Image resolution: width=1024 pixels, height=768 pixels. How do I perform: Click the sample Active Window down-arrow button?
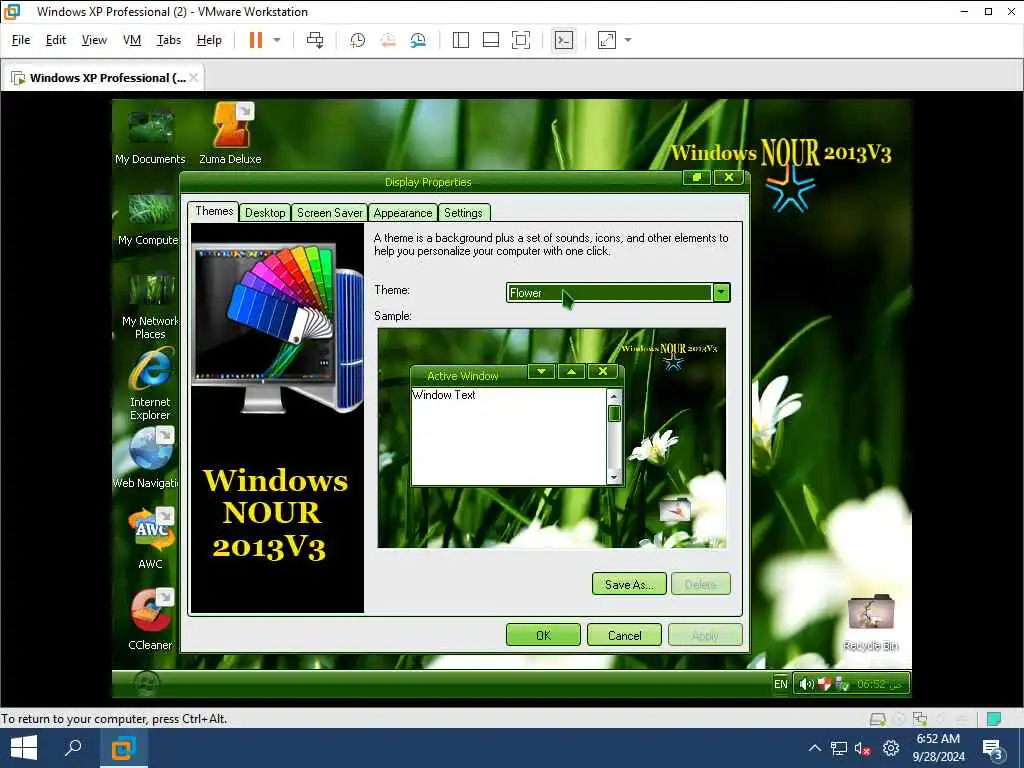541,372
